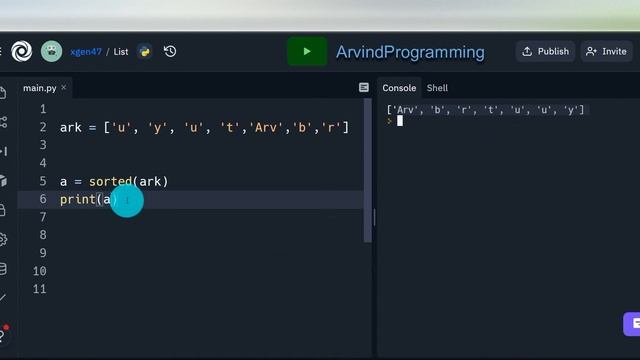Open the Settings gear sidebar icon

coord(3,239)
